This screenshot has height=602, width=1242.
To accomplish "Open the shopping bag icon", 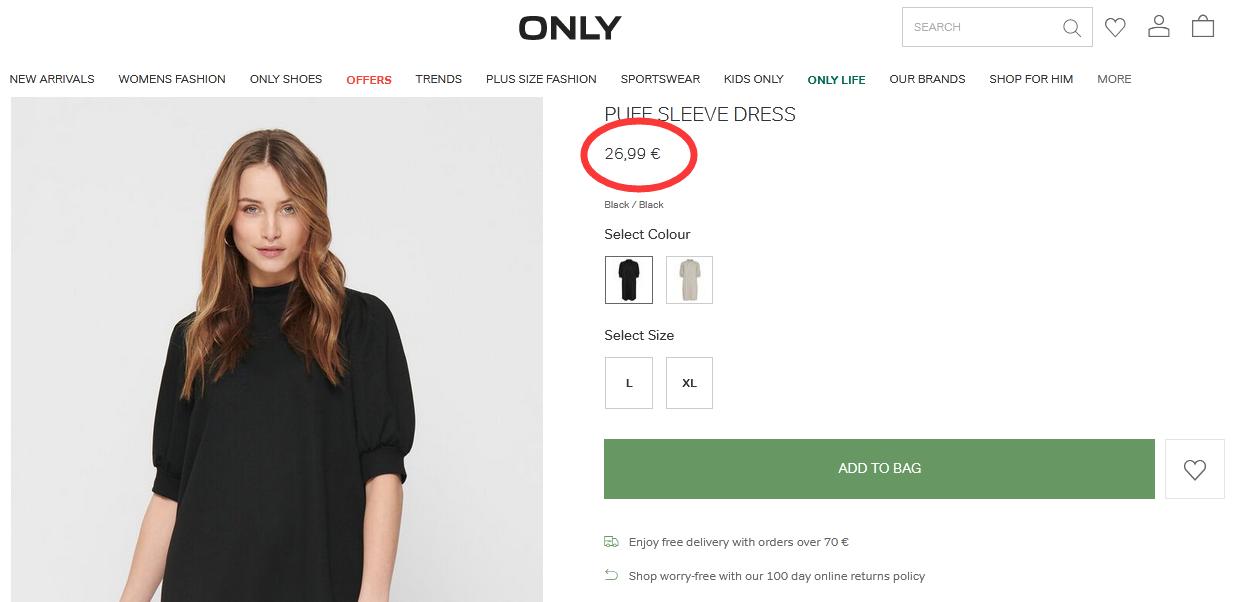I will pyautogui.click(x=1203, y=27).
